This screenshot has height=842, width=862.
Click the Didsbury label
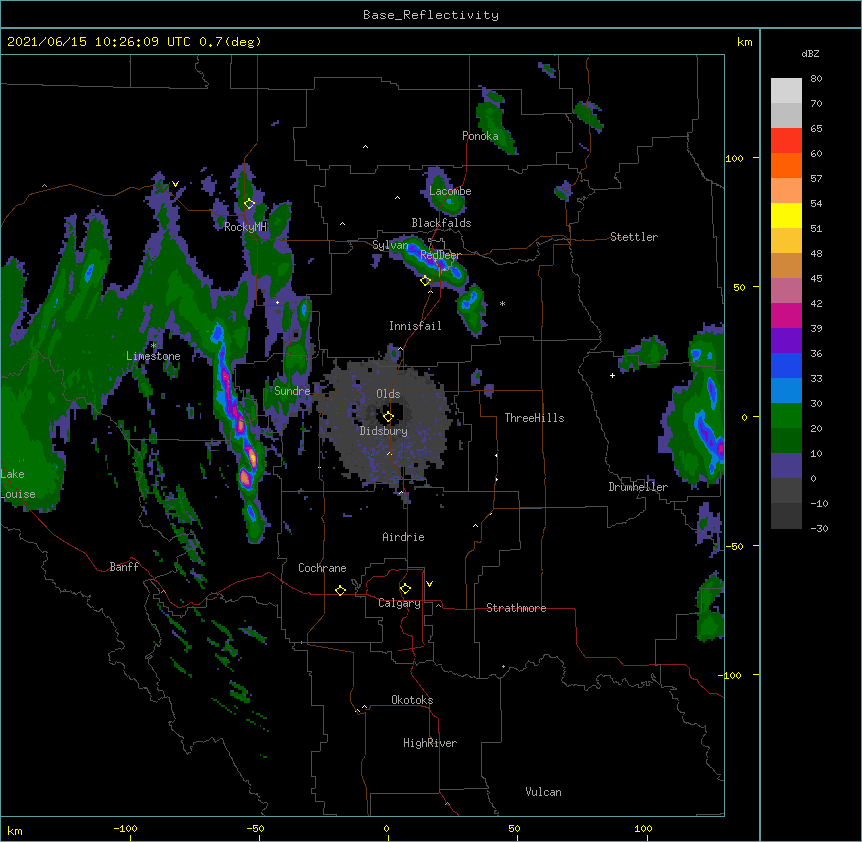tap(384, 431)
